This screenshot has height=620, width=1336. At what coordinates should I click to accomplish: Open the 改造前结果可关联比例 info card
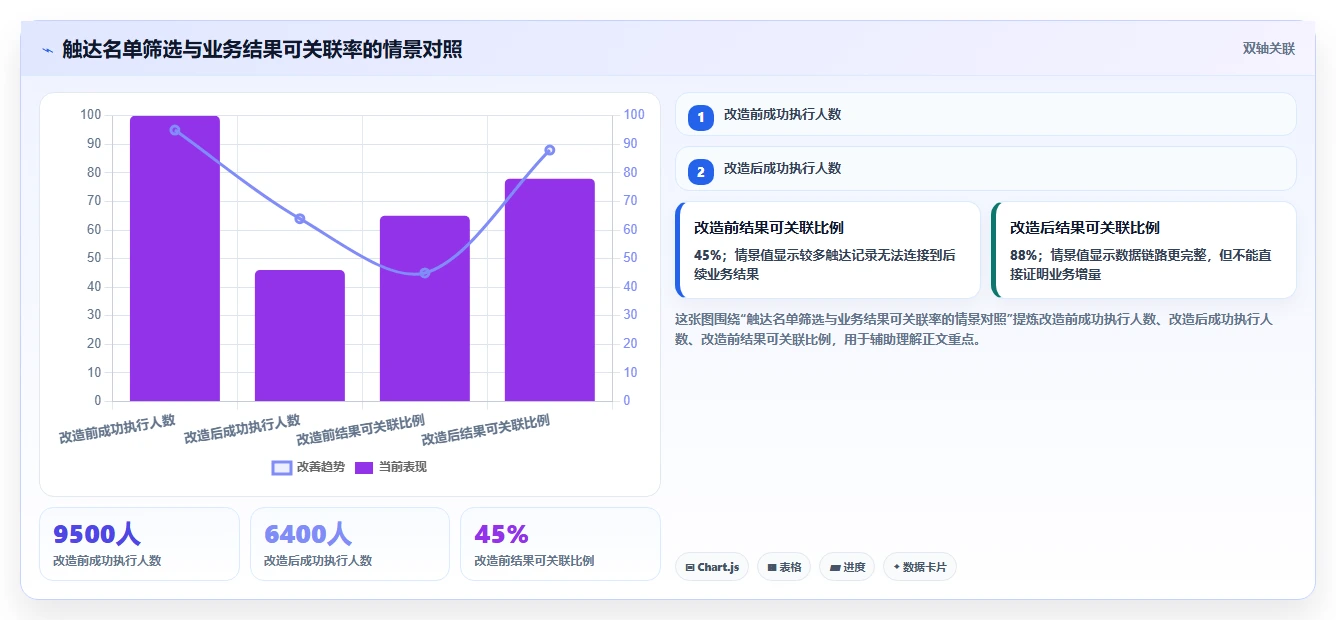[x=828, y=250]
